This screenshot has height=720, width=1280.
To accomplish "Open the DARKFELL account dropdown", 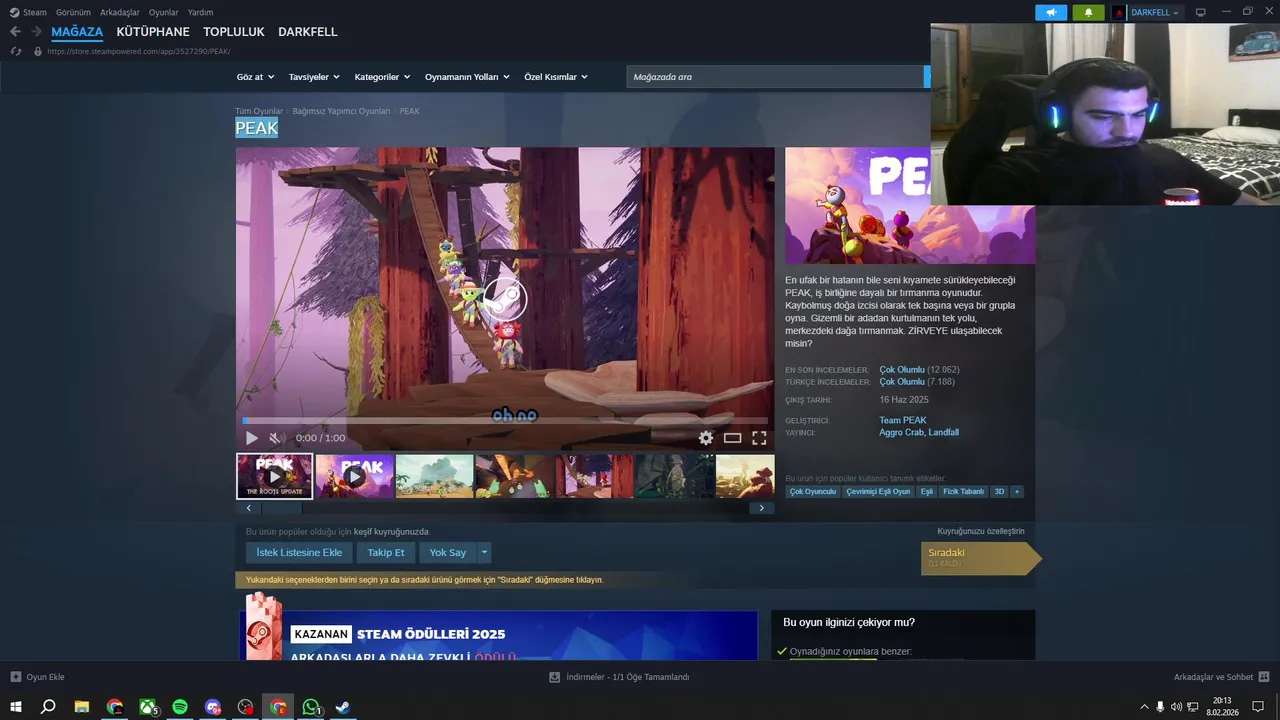I will [1155, 12].
